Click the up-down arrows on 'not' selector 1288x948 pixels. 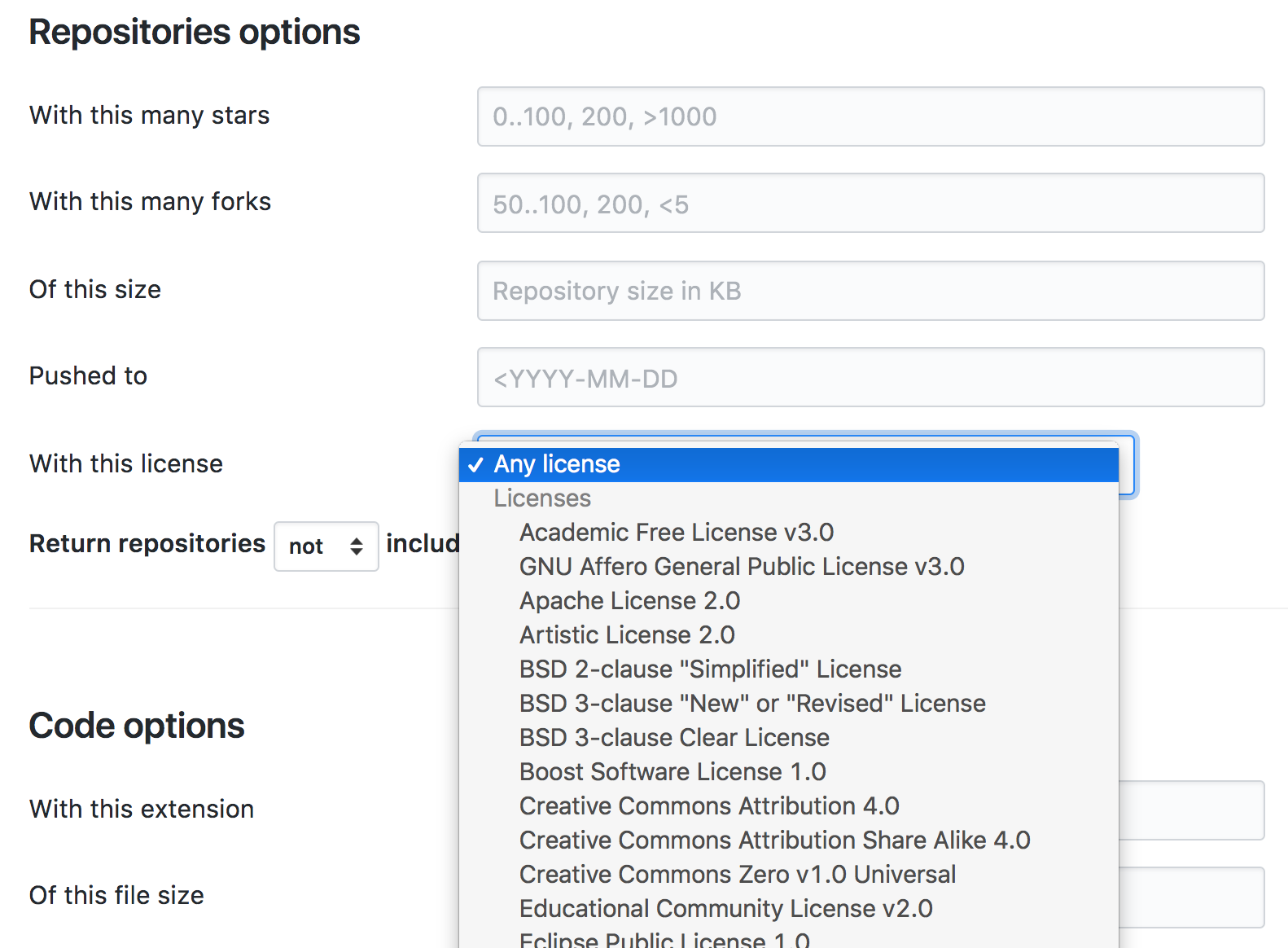357,546
